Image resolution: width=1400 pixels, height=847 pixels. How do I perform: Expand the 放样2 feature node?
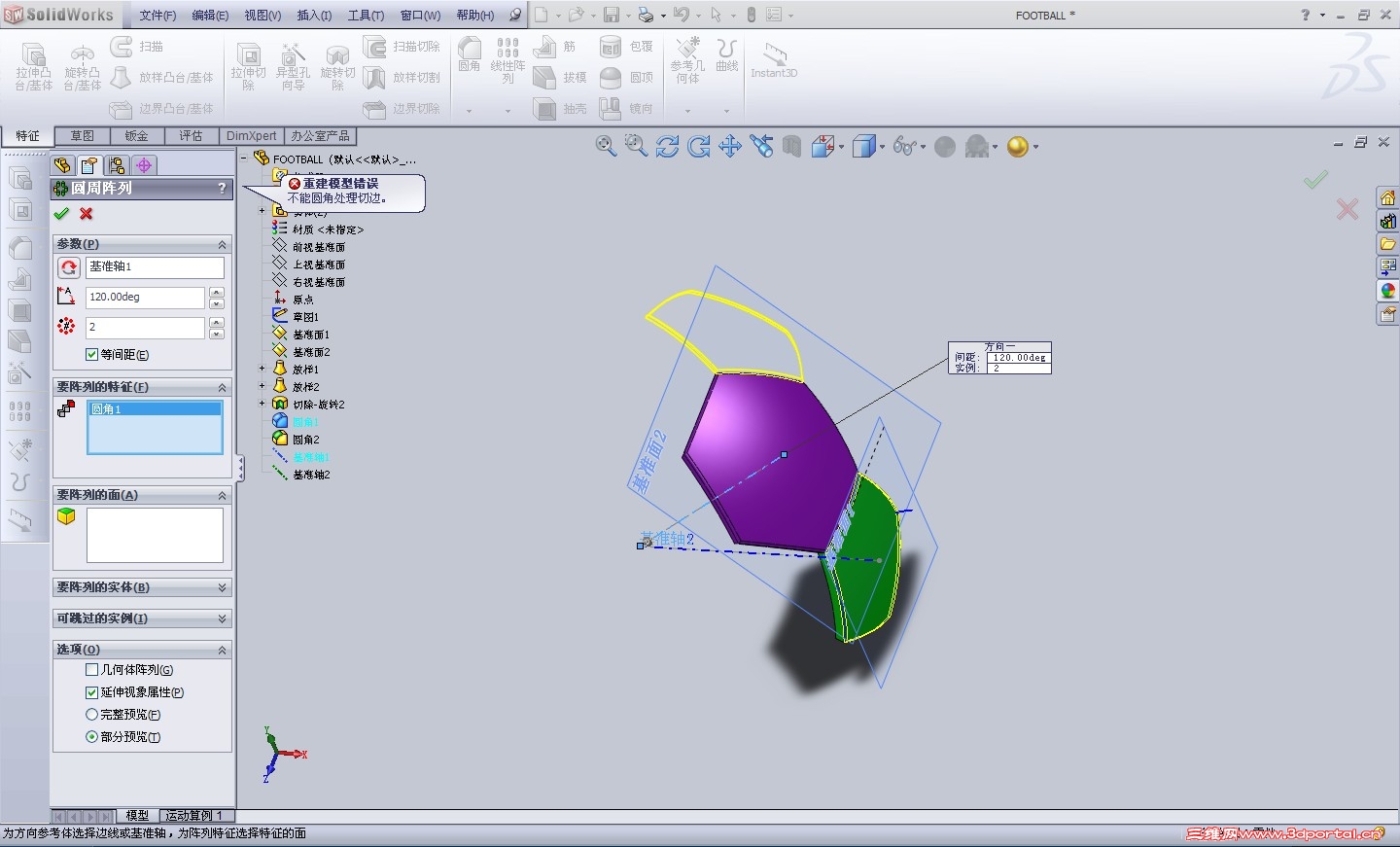click(262, 387)
